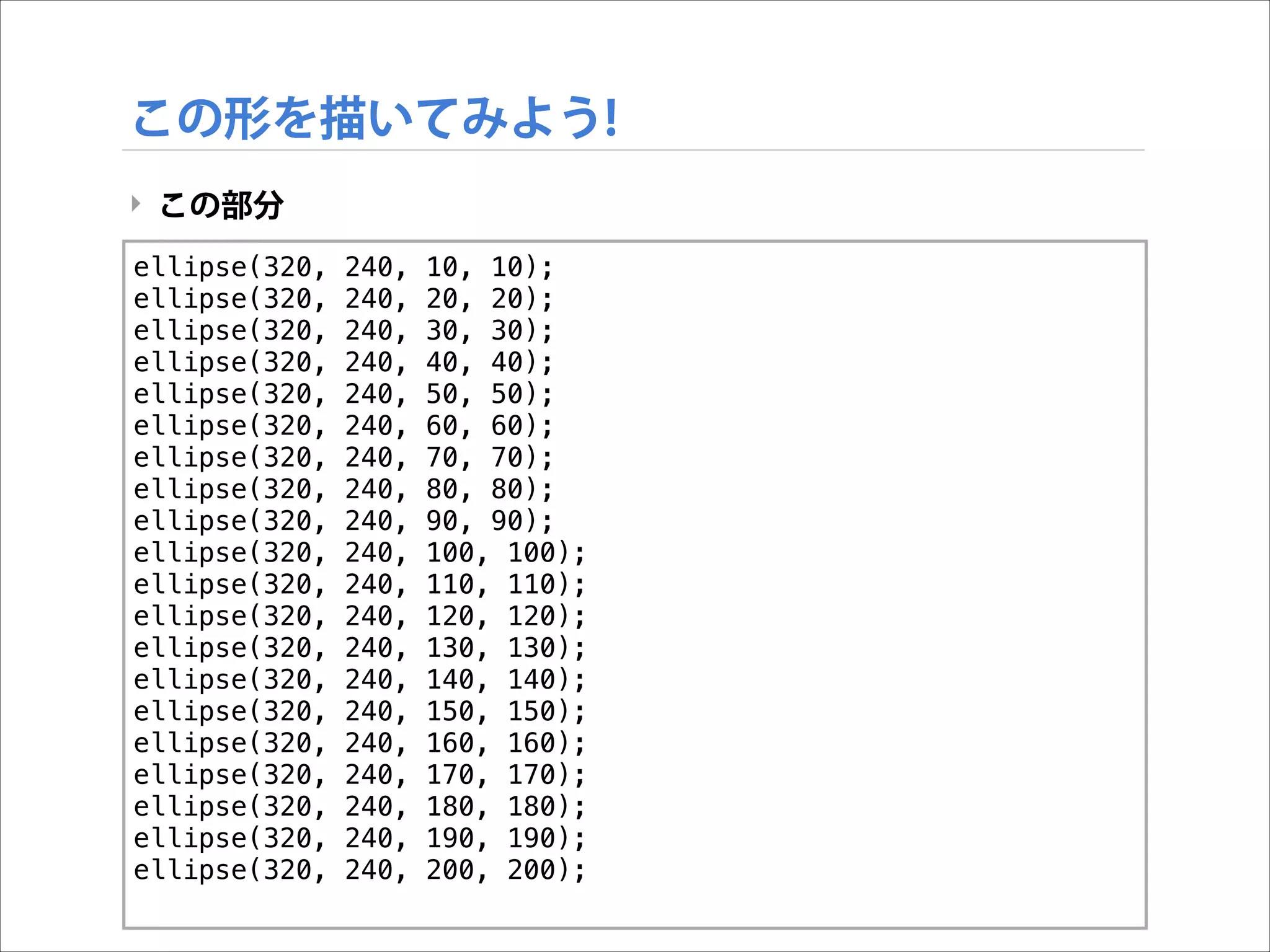The image size is (1270, 952).
Task: Click code line 'ellipse(320, 240, 170, 170);'
Action: [360, 775]
